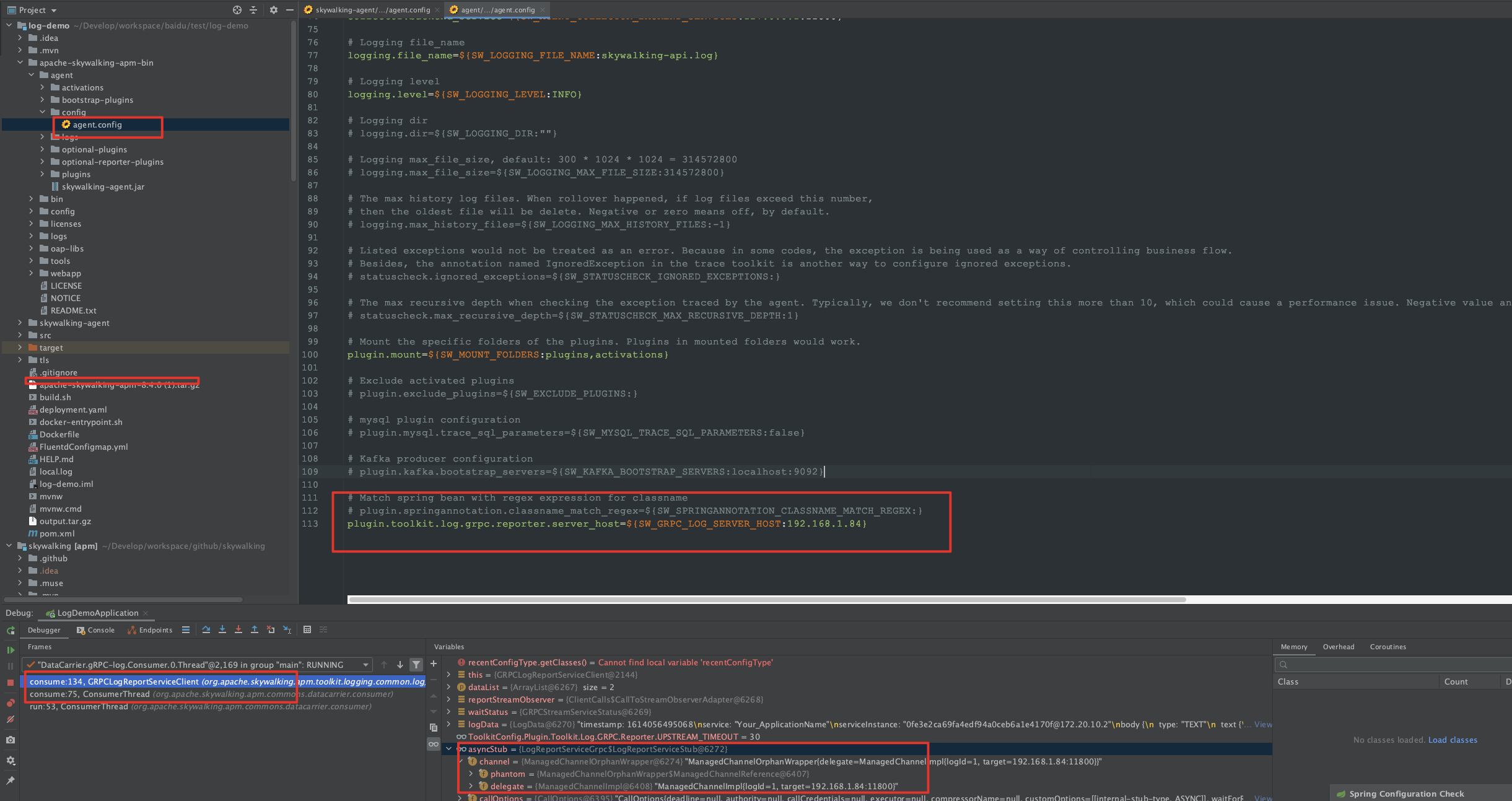Click the editor horizontal scrollbar
This screenshot has width=1512, height=801.
767,600
